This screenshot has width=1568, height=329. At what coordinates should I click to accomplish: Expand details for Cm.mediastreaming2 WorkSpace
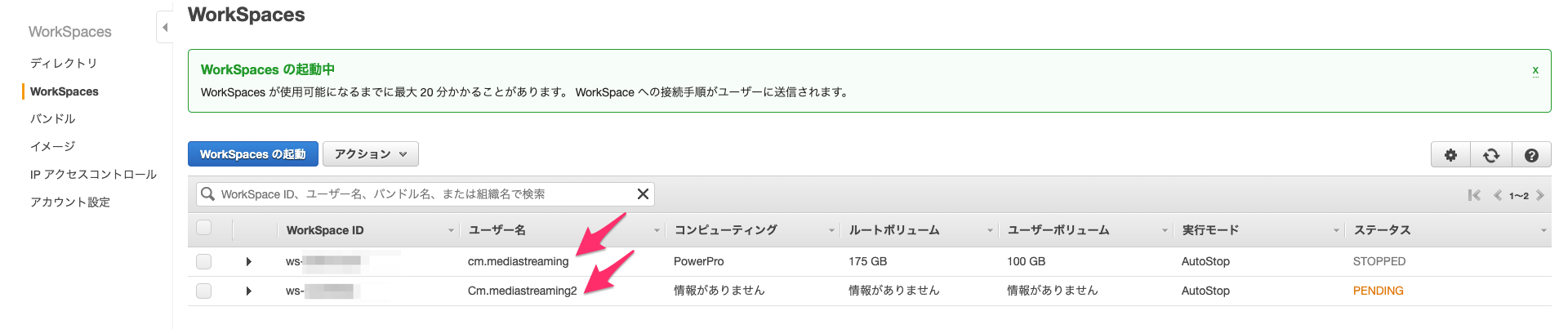coord(248,291)
